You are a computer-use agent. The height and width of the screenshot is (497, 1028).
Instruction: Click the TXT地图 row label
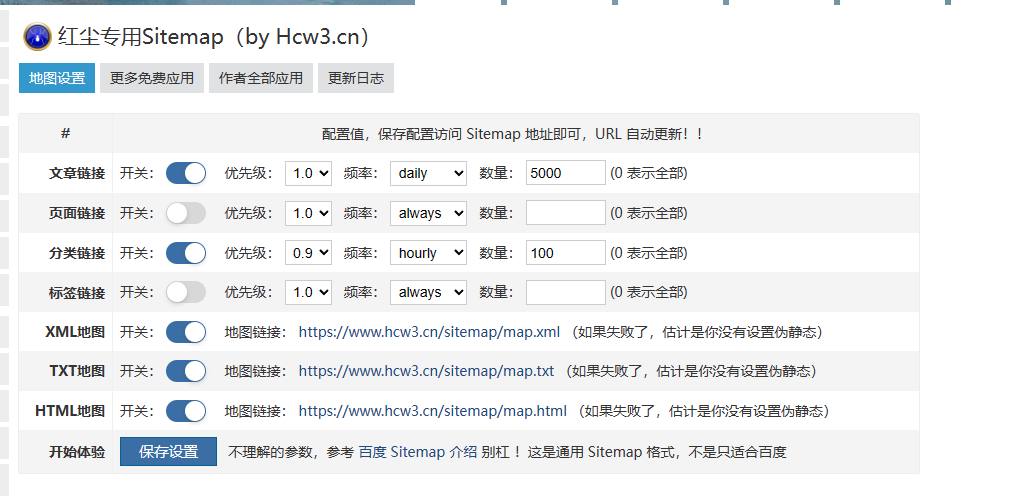click(77, 371)
